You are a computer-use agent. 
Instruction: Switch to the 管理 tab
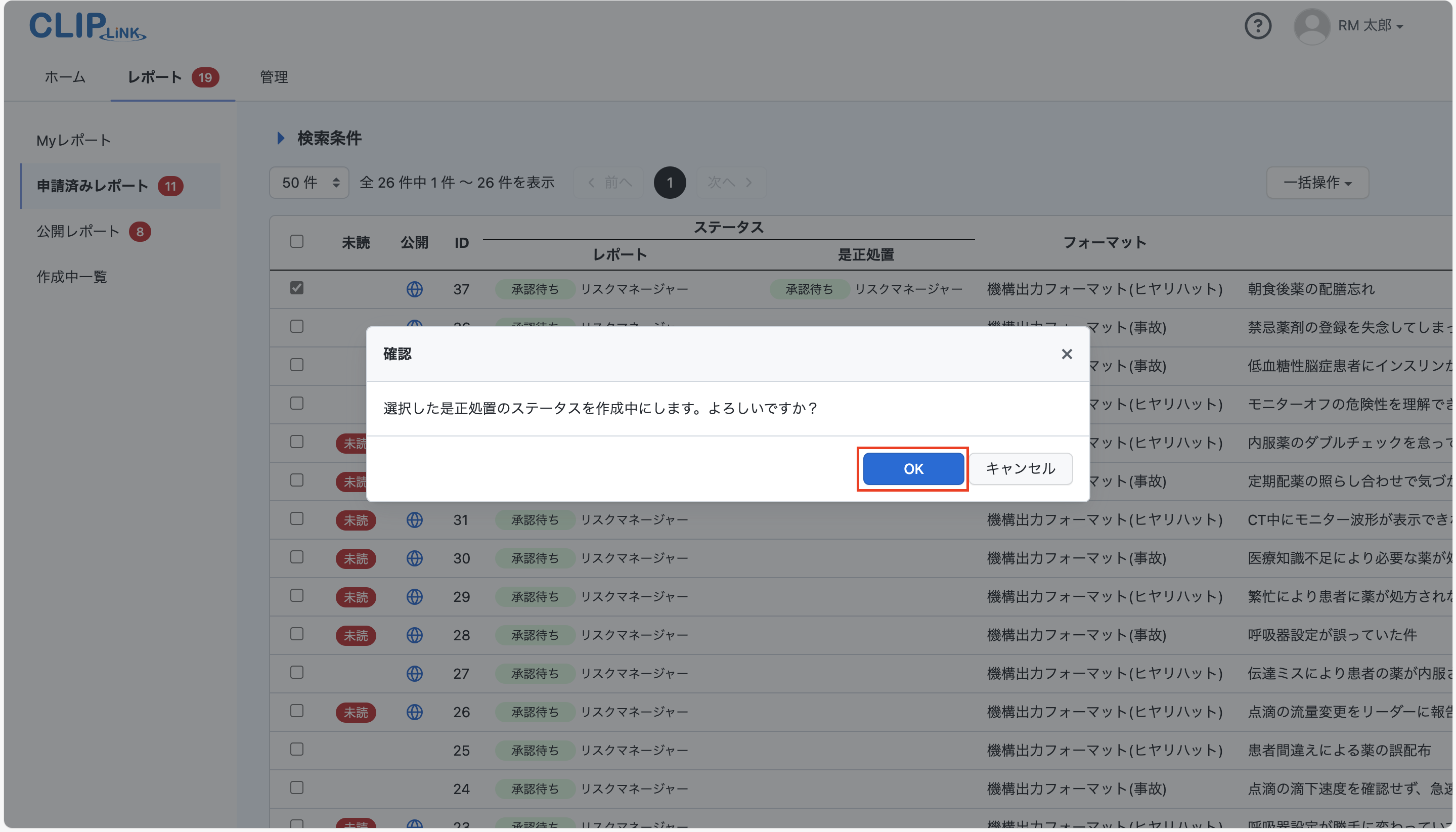(x=273, y=77)
